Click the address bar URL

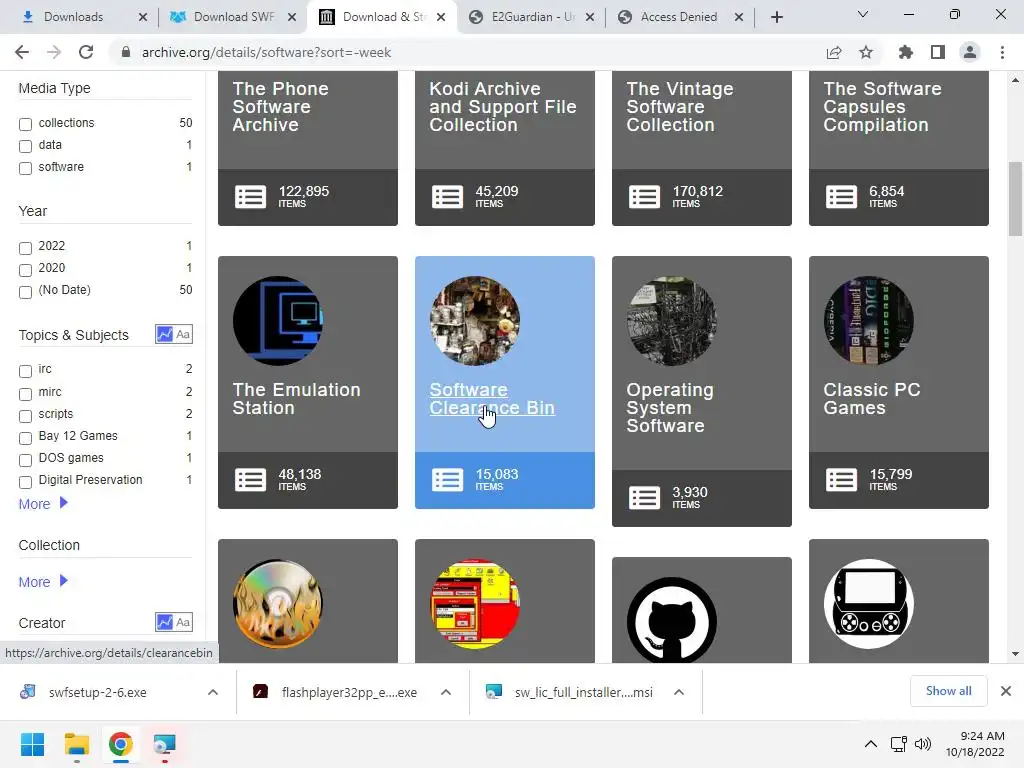(266, 52)
